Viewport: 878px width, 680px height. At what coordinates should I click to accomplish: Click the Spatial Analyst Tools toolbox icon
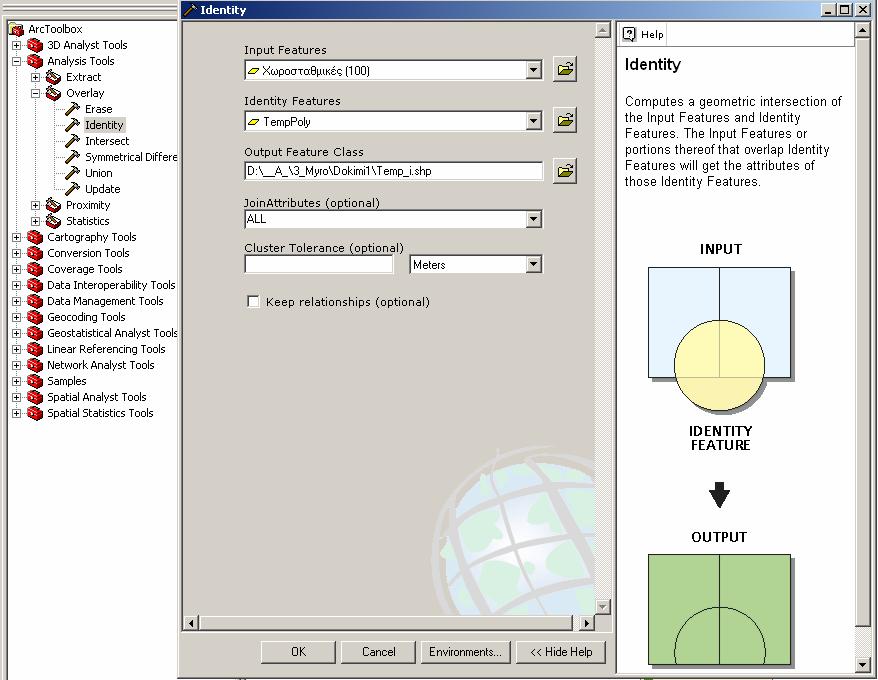point(35,397)
